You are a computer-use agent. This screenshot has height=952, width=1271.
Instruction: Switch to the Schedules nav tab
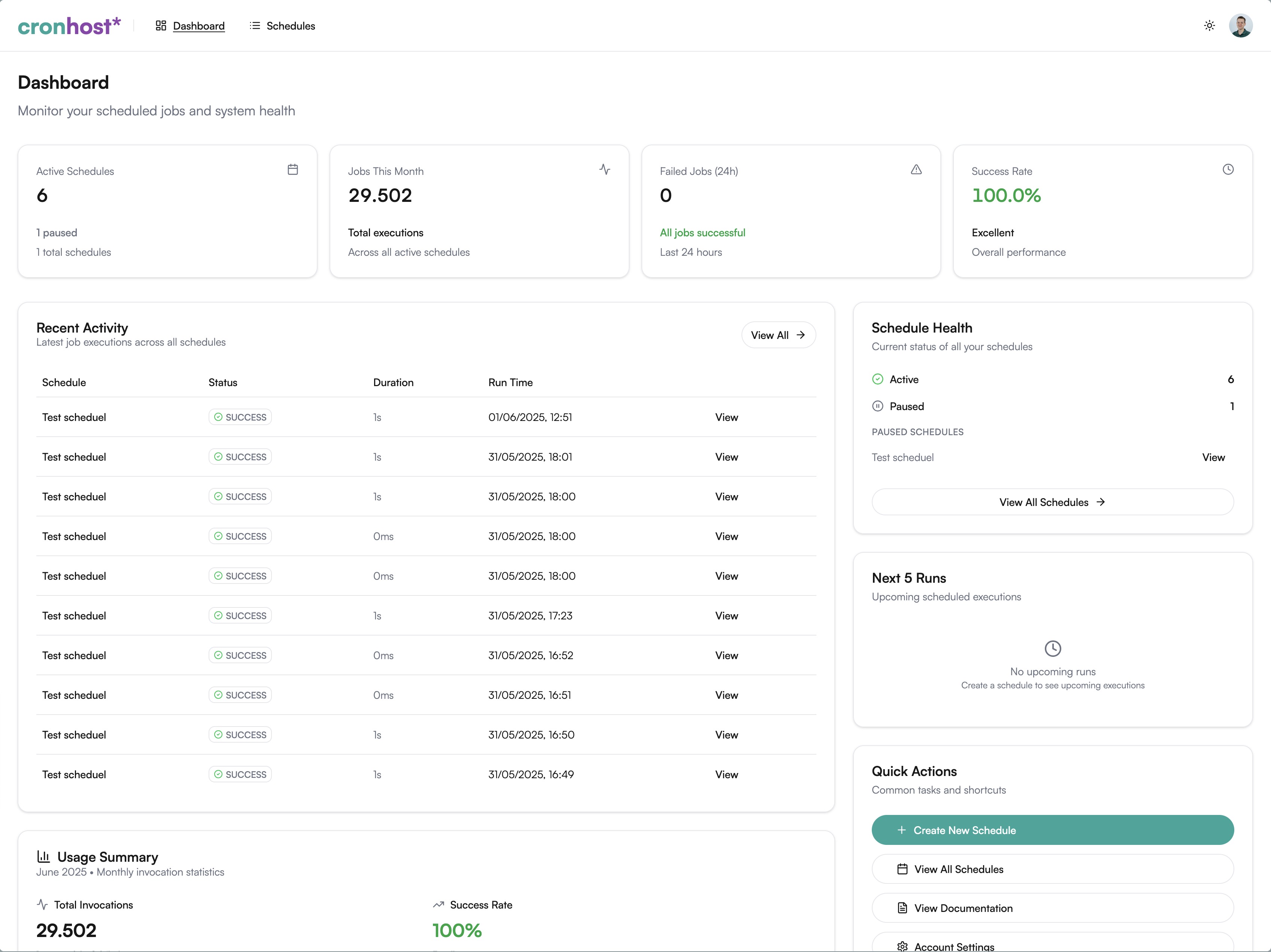[282, 26]
